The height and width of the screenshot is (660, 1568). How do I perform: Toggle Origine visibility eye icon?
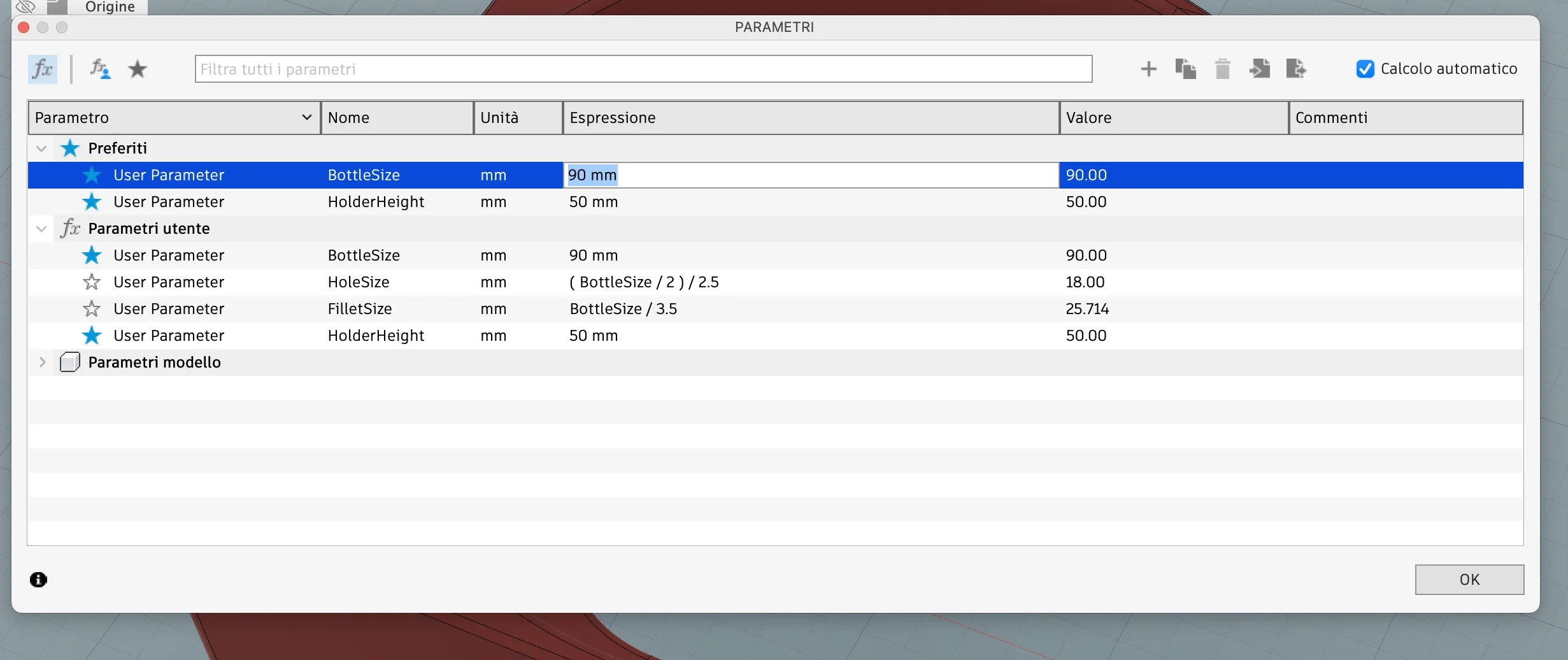[25, 6]
